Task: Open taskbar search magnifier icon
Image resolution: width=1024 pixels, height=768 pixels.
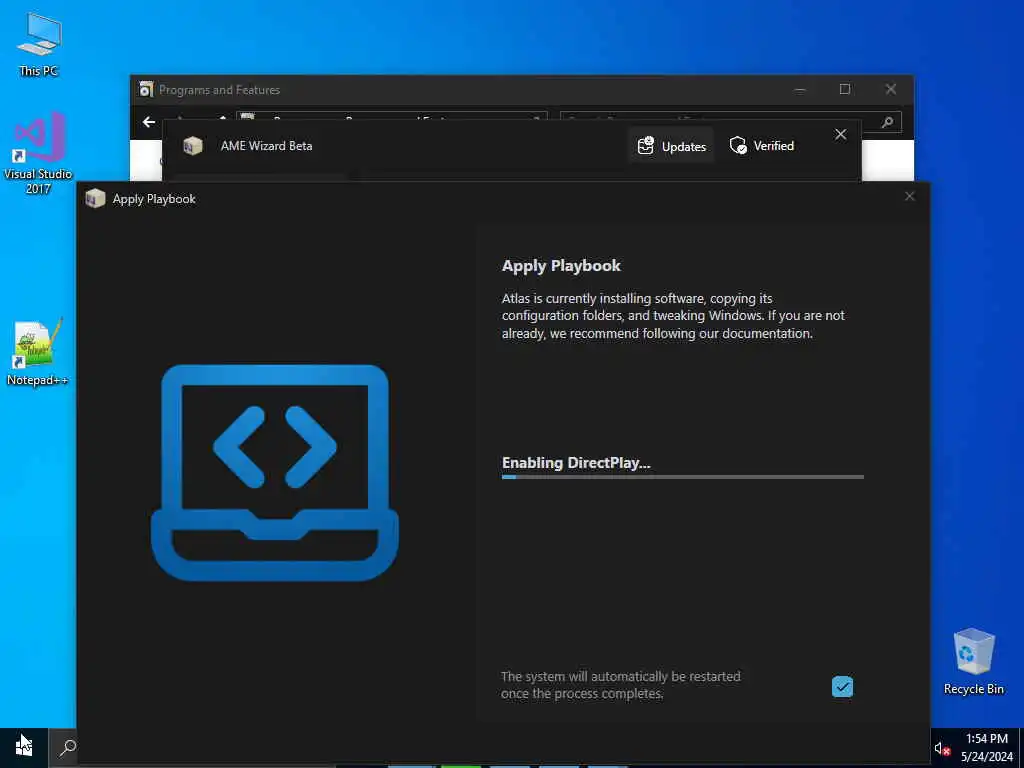Action: 67,747
